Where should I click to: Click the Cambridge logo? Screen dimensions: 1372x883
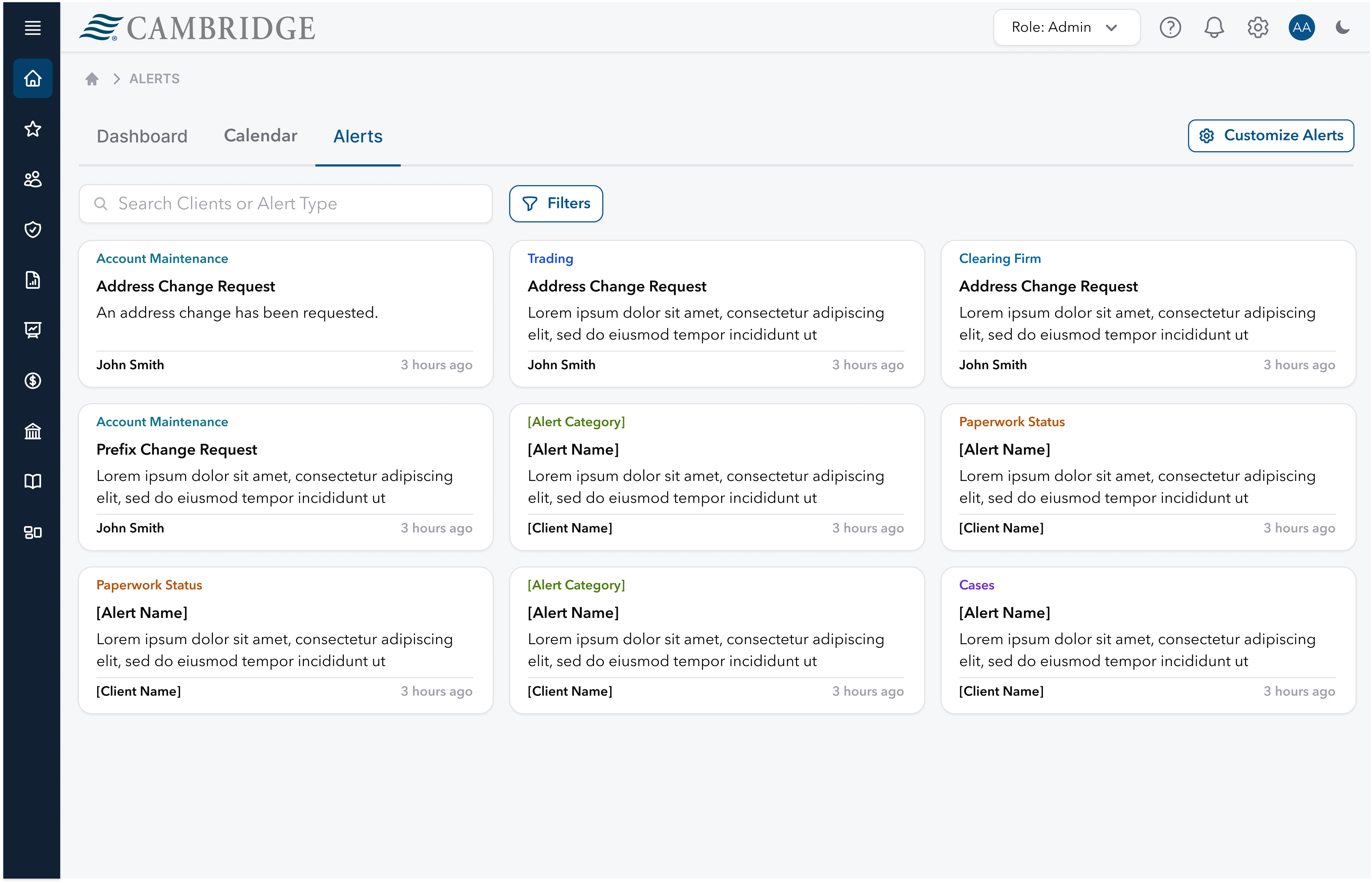(x=197, y=27)
